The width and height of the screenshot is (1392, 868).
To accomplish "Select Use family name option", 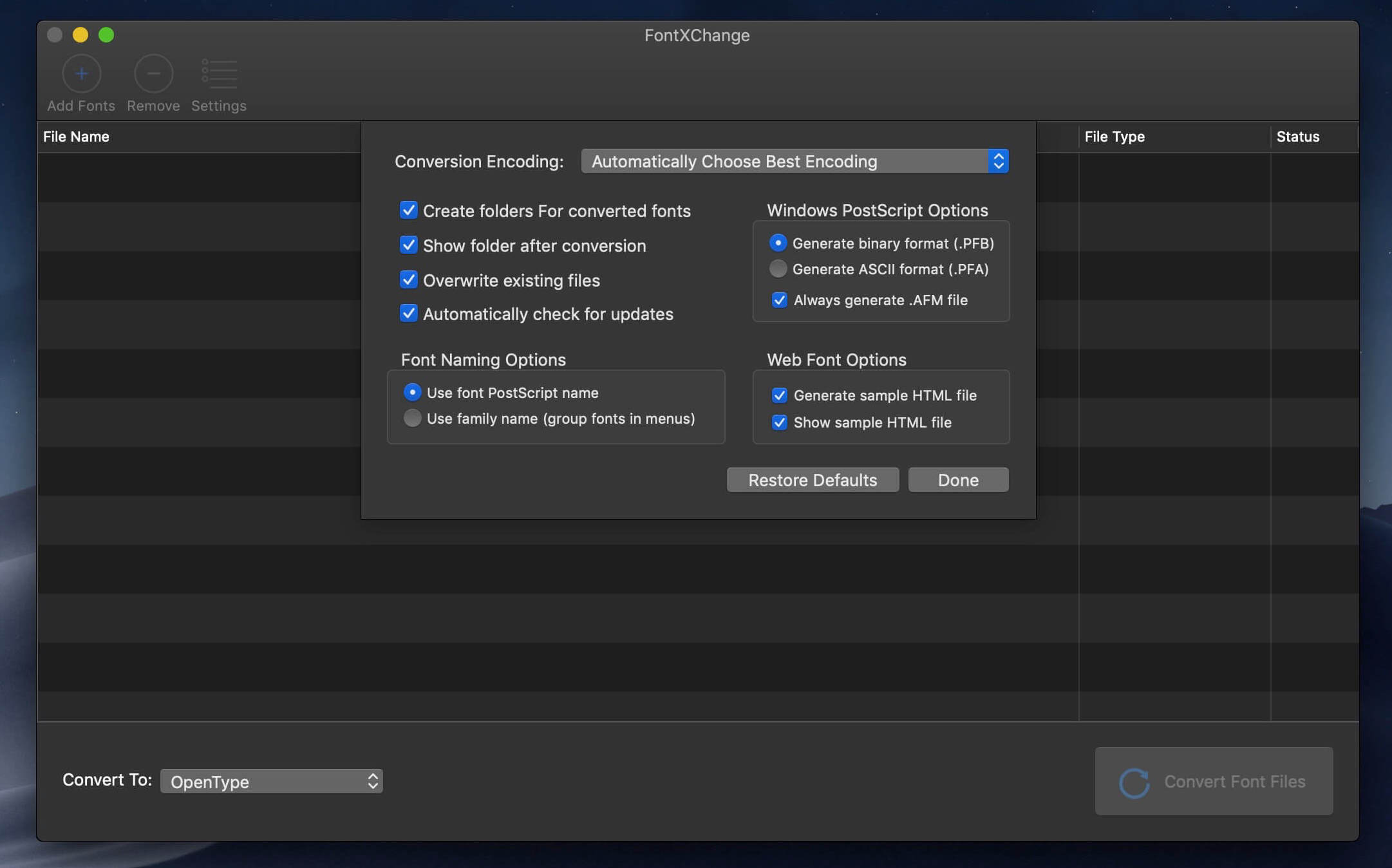I will coord(412,418).
